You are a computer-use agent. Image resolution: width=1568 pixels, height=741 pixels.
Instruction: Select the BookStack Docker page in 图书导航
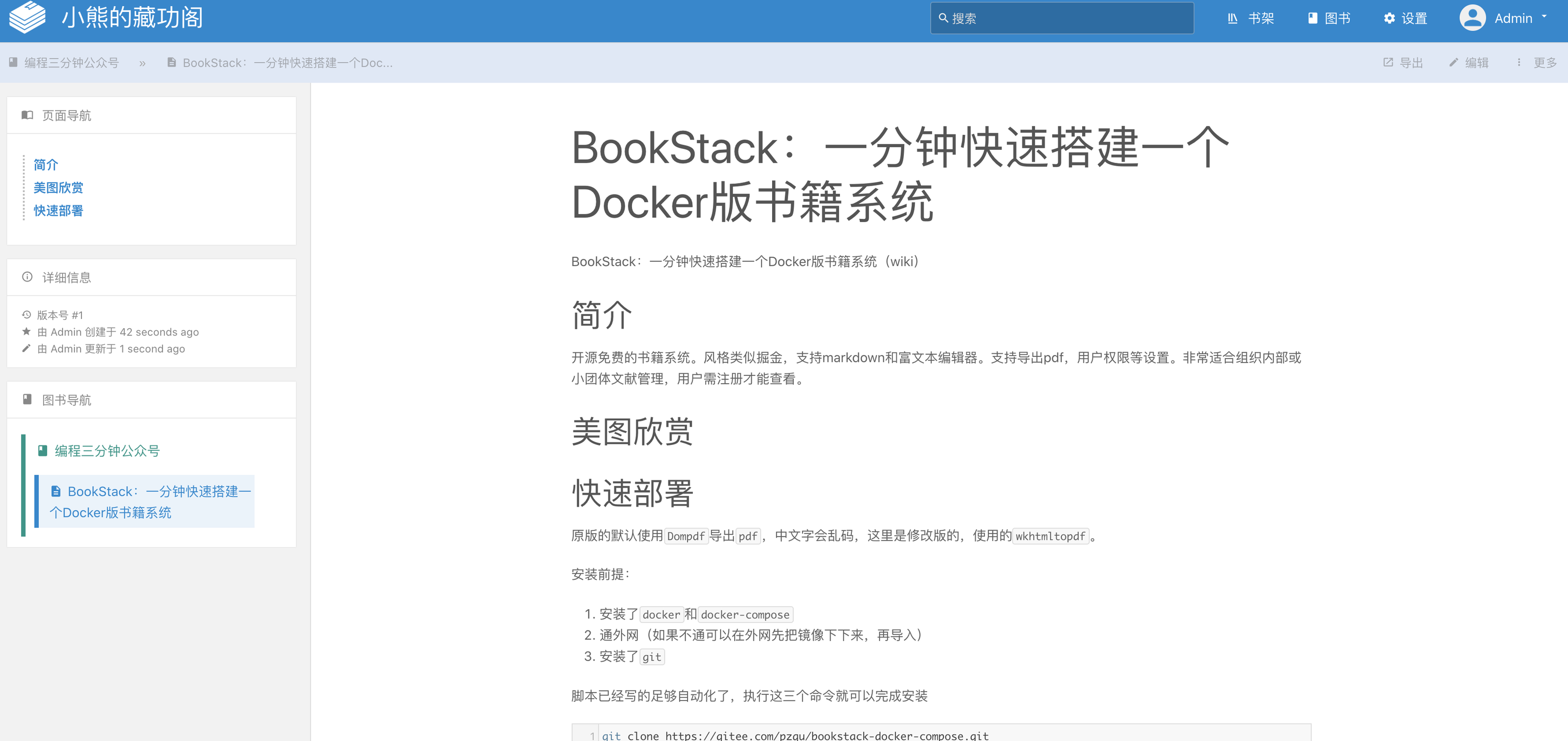click(x=149, y=501)
